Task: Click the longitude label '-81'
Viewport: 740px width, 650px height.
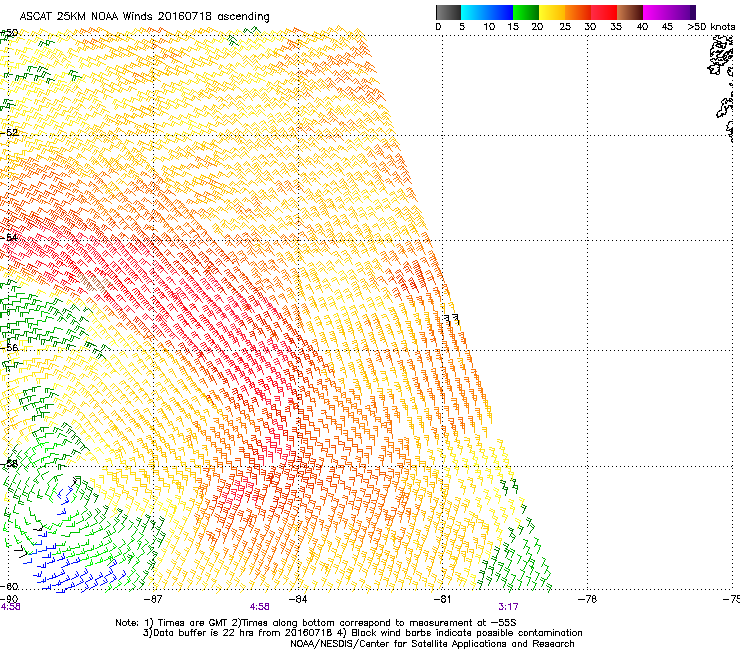Action: pos(442,599)
